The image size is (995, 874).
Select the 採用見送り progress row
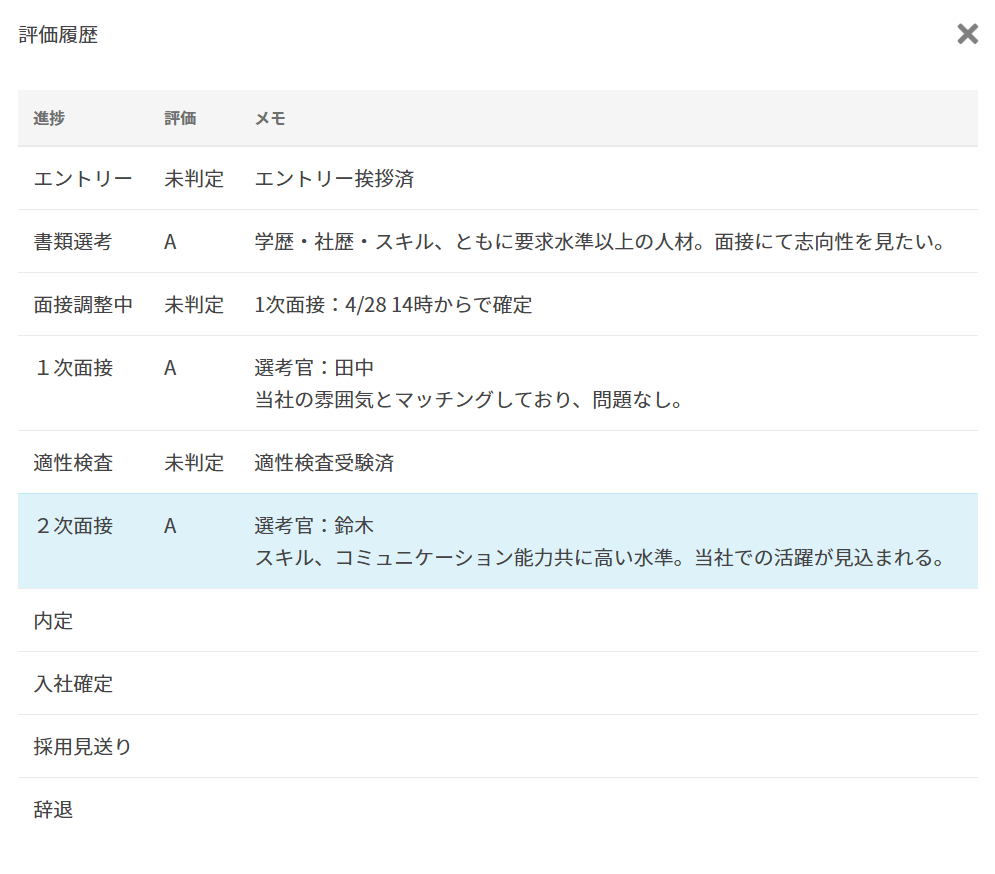(x=83, y=747)
